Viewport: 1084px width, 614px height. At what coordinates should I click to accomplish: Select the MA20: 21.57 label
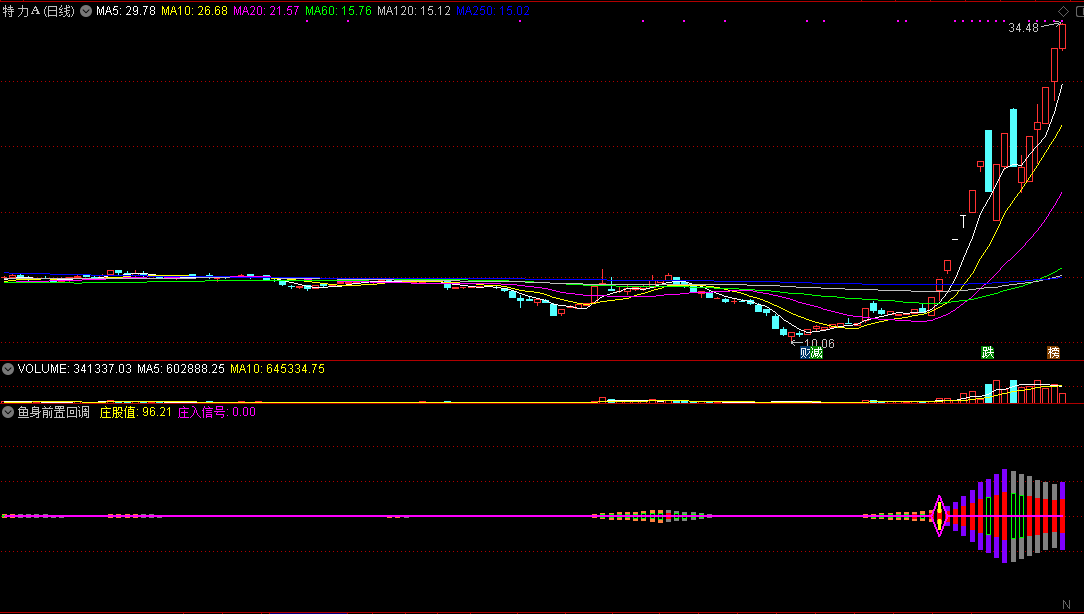266,11
